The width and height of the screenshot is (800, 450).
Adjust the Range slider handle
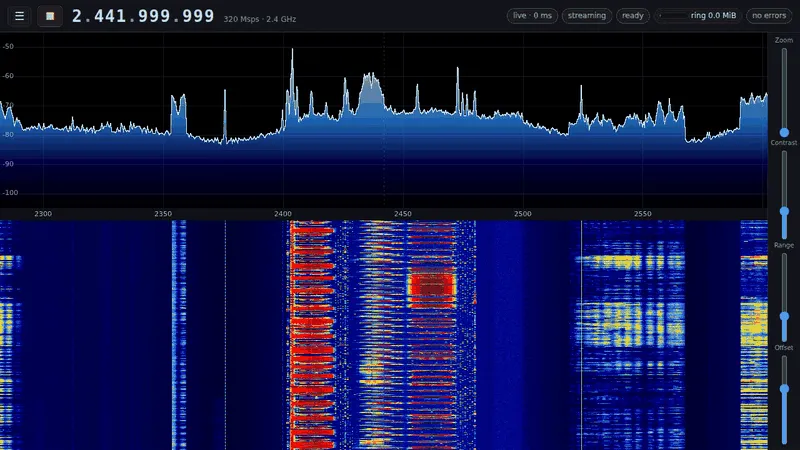coord(784,317)
